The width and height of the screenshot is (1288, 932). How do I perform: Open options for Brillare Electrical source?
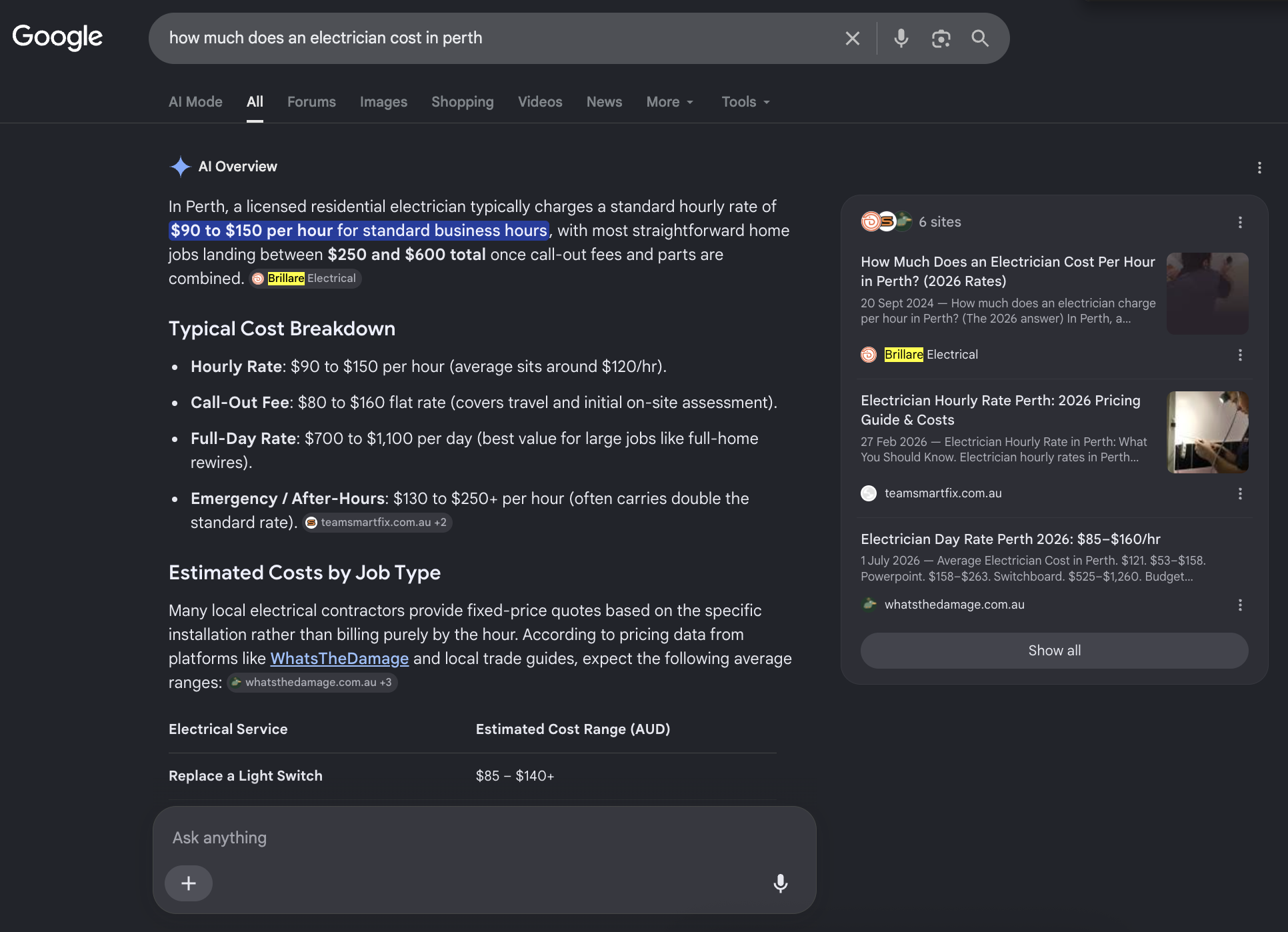tap(1240, 355)
